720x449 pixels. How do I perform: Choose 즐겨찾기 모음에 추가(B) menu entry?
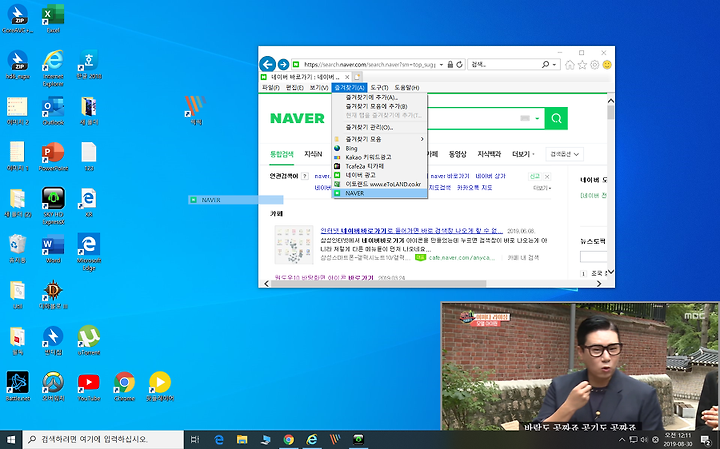tap(379, 106)
